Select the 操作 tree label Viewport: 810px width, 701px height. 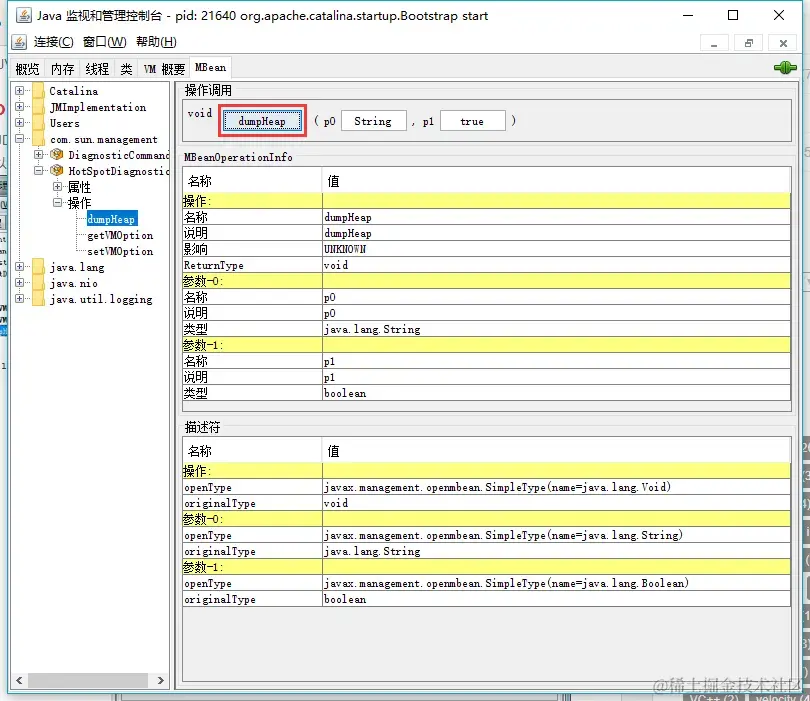[x=79, y=203]
